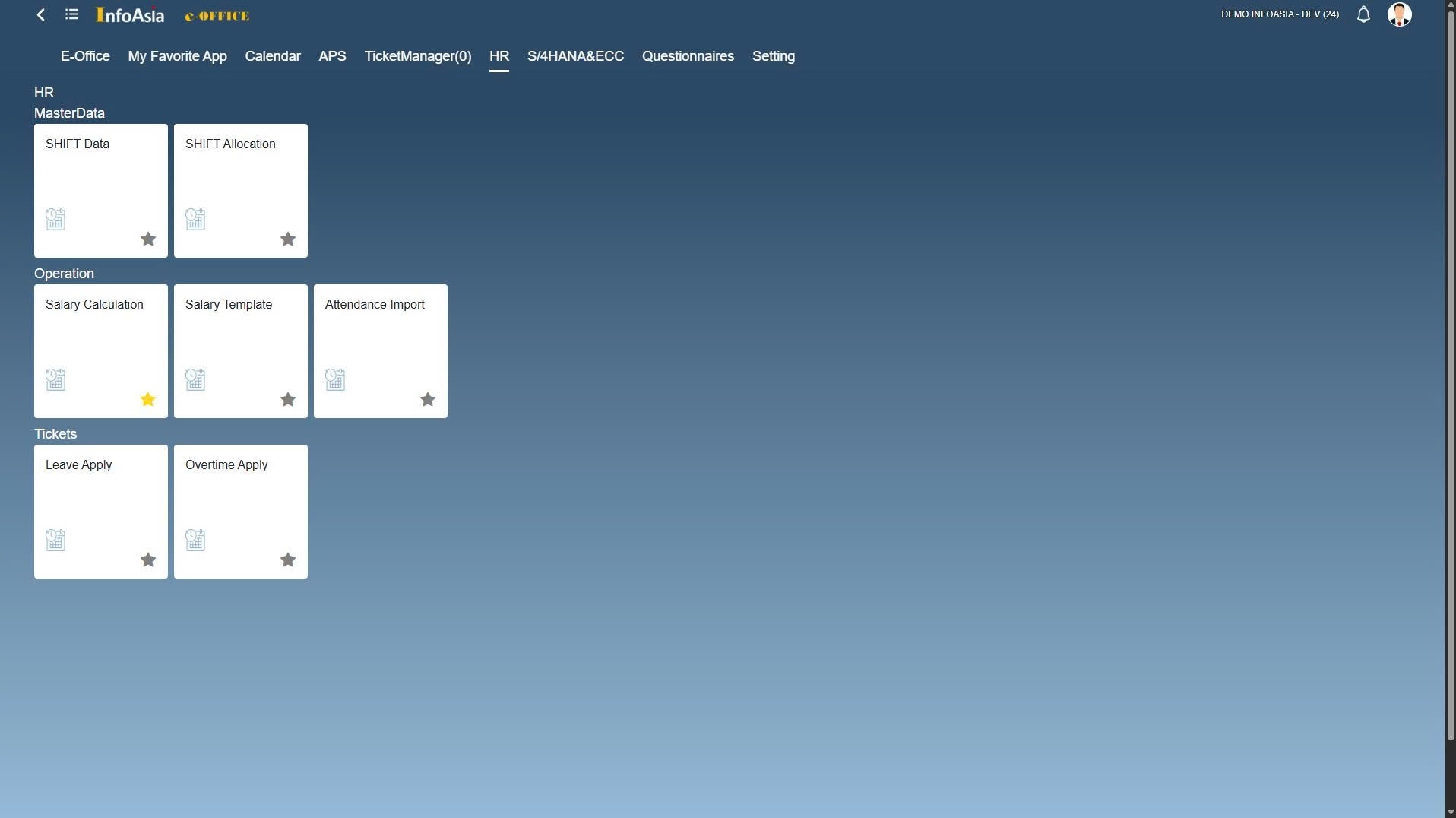Screen dimensions: 1456x818
Task: Open the notifications bell
Action: [1363, 14]
